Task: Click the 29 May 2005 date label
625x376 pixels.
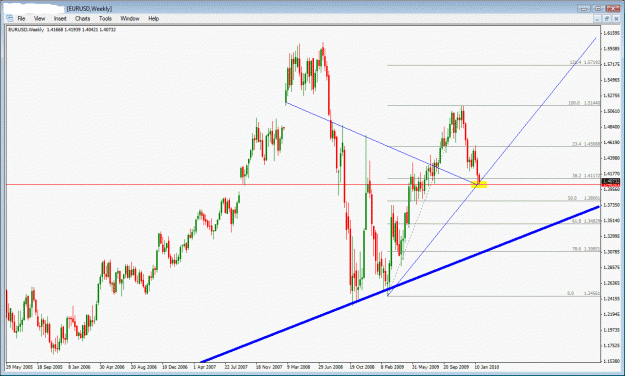Action: (20, 367)
